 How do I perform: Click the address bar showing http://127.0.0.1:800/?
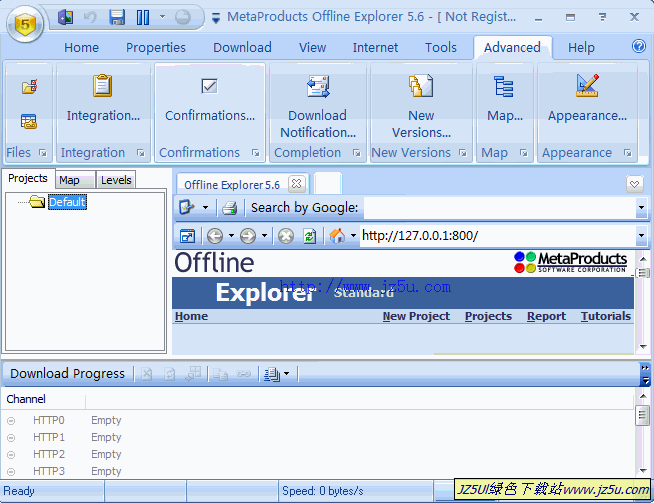[x=498, y=236]
